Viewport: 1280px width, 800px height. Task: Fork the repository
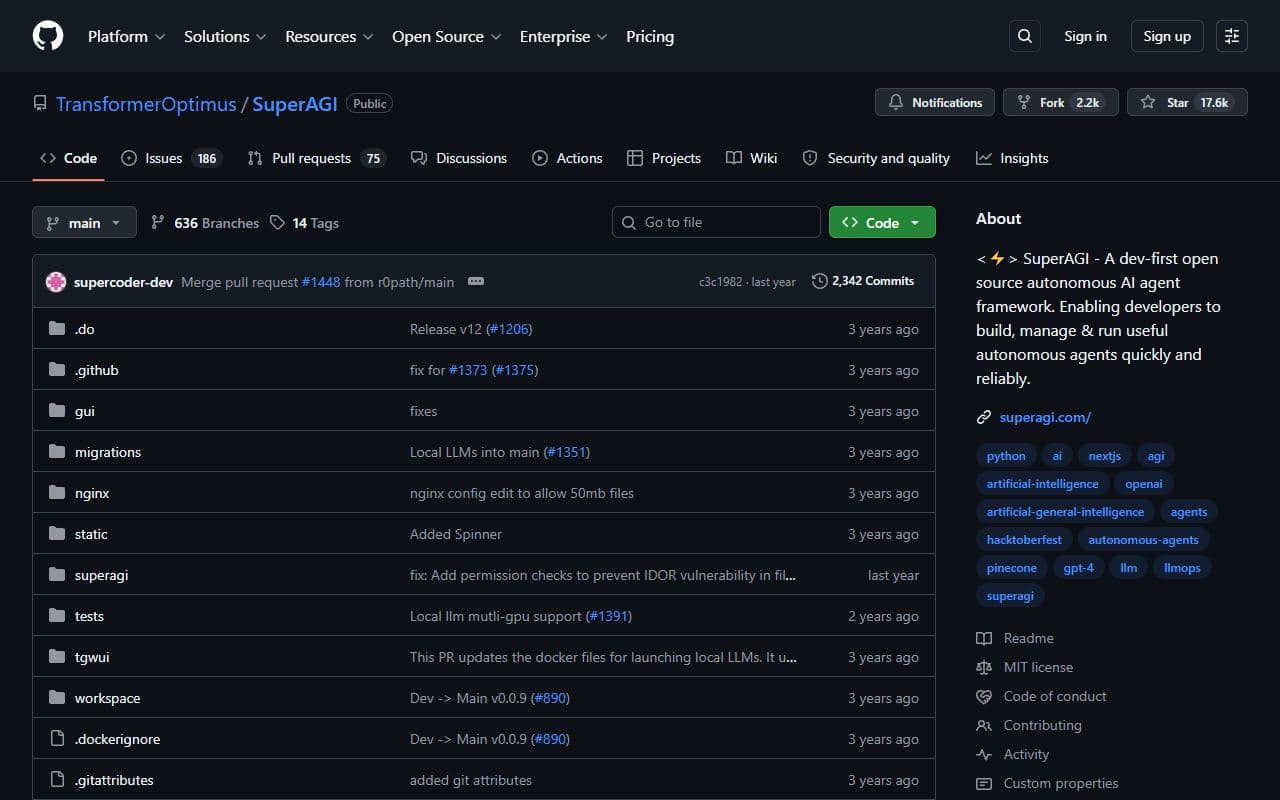click(x=1061, y=102)
